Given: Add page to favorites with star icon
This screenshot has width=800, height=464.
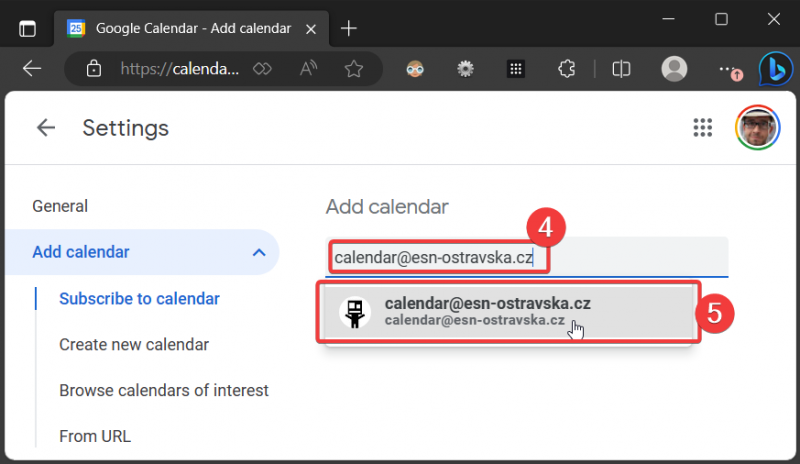Looking at the screenshot, I should (353, 69).
